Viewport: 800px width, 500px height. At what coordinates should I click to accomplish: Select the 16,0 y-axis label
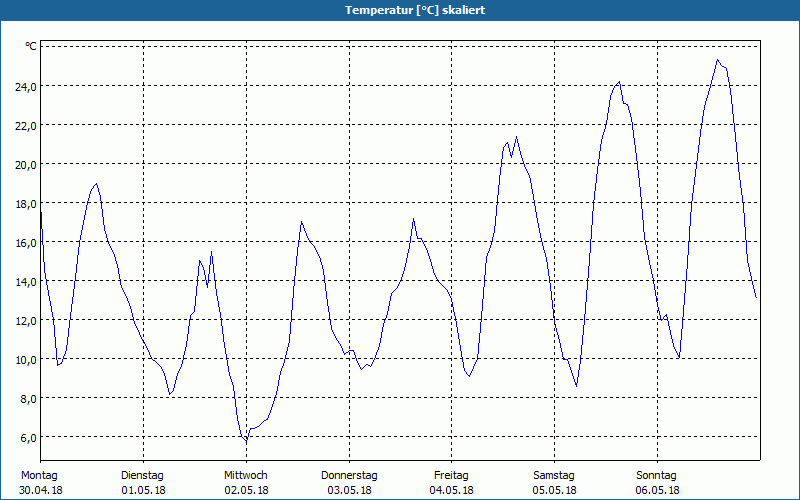point(26,243)
